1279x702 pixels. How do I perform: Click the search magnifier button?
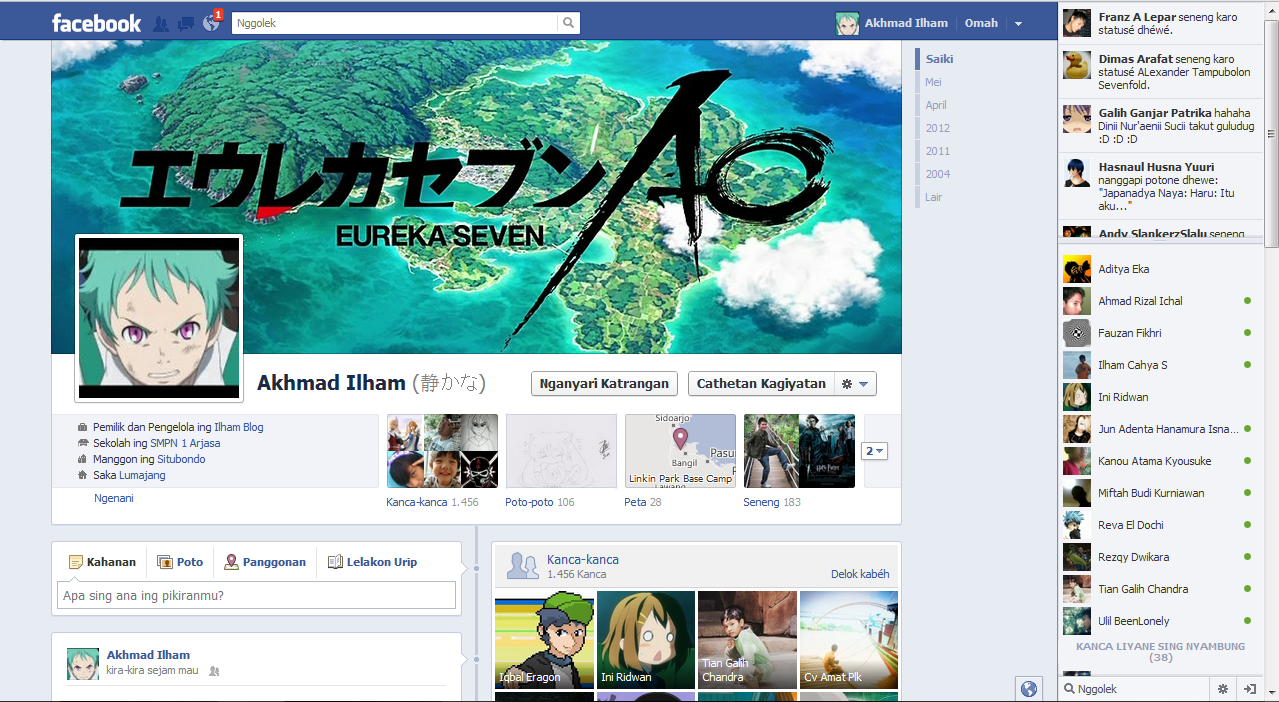coord(568,23)
